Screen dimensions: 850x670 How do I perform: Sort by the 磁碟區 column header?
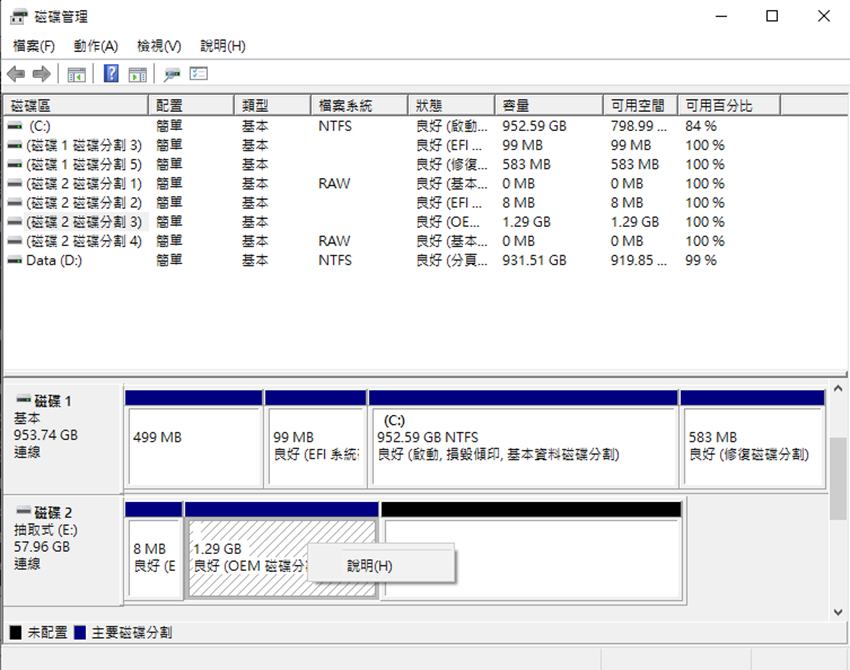[x=76, y=105]
